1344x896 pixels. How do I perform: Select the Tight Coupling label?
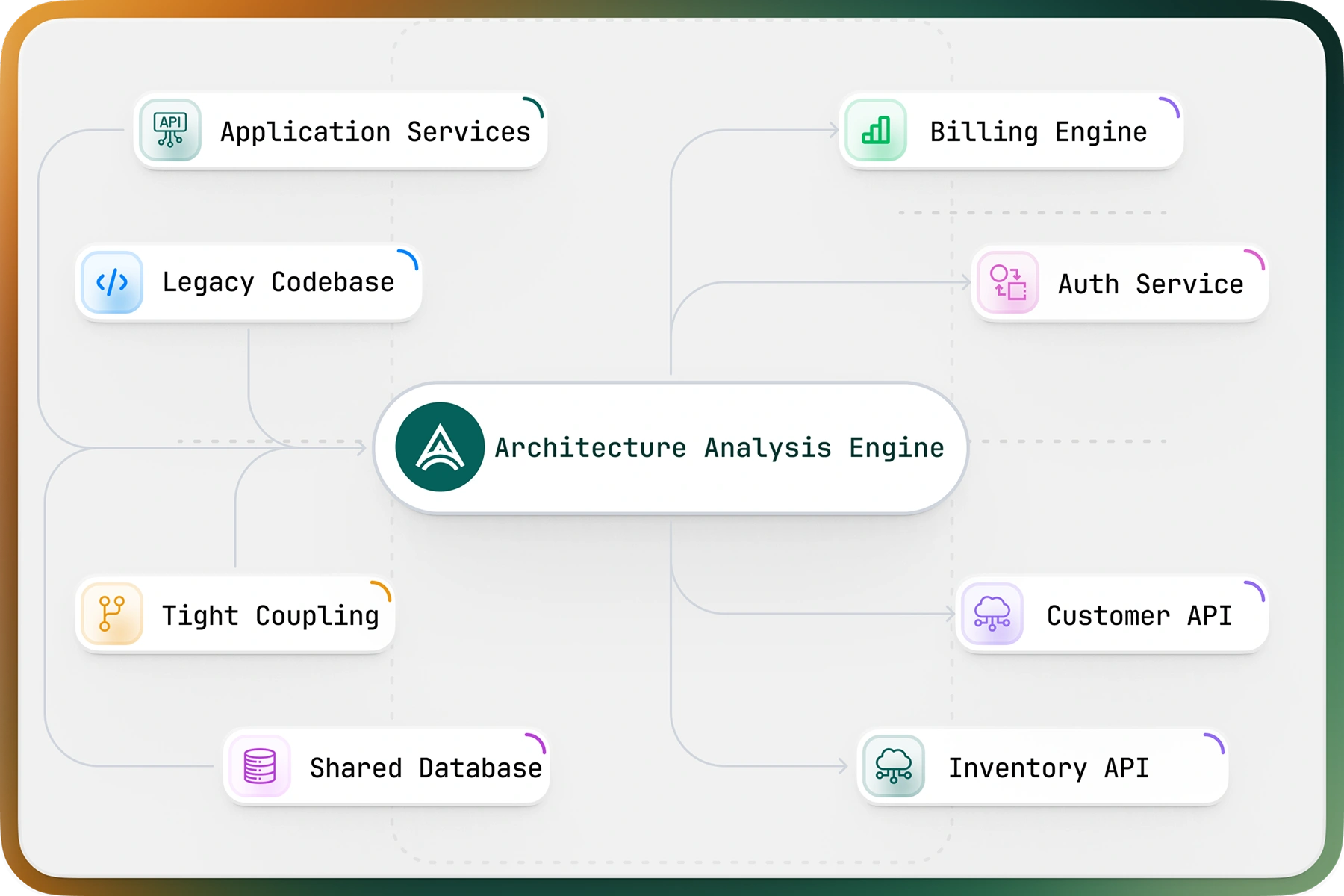tap(270, 616)
